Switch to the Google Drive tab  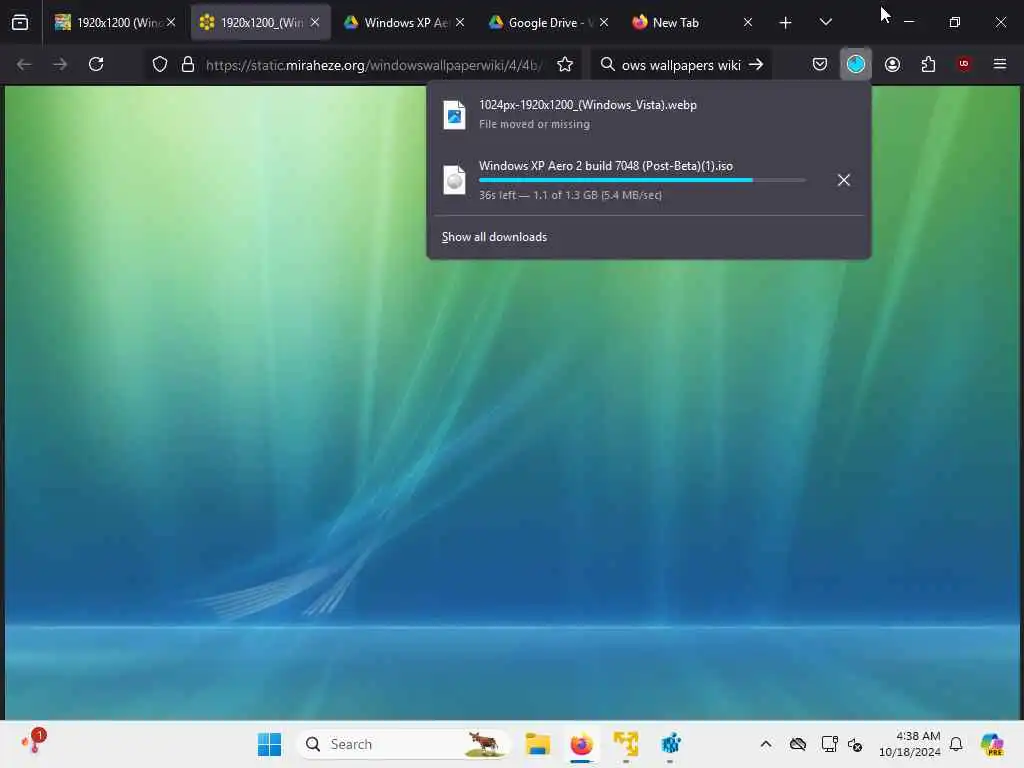(x=549, y=23)
